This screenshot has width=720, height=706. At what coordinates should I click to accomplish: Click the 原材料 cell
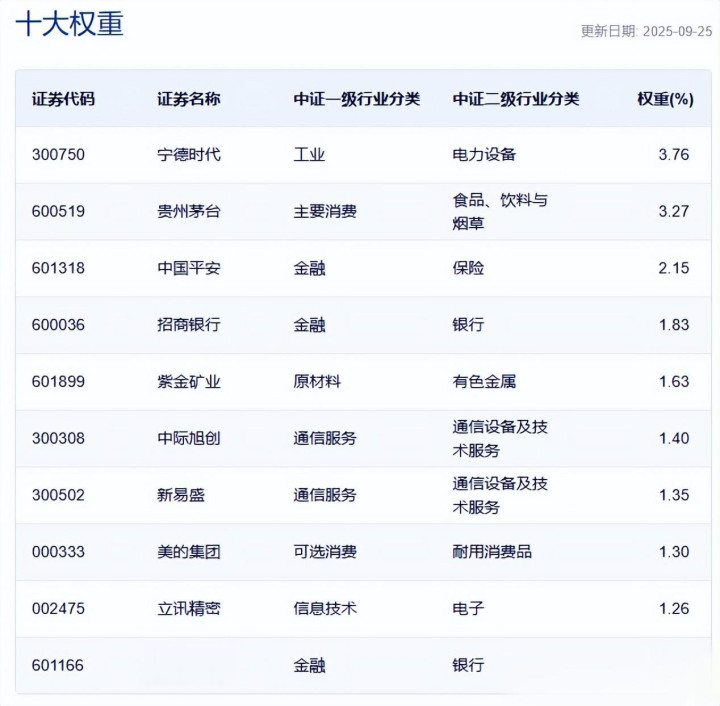coord(317,382)
